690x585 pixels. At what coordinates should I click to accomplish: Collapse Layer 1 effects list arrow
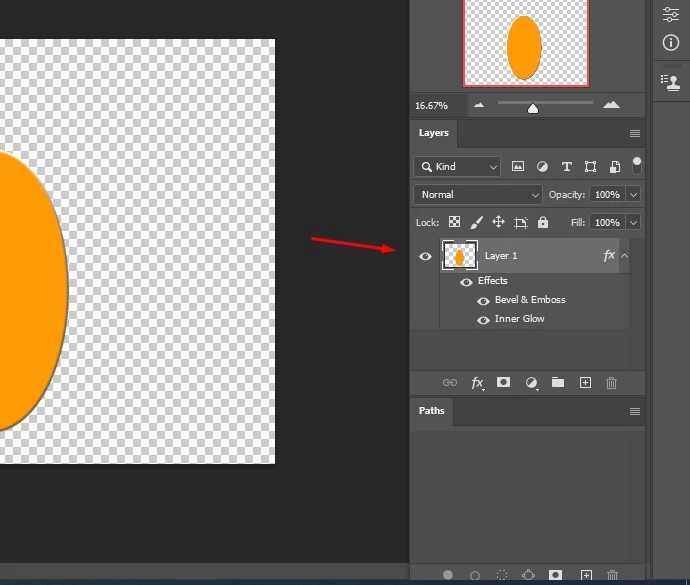tap(624, 256)
